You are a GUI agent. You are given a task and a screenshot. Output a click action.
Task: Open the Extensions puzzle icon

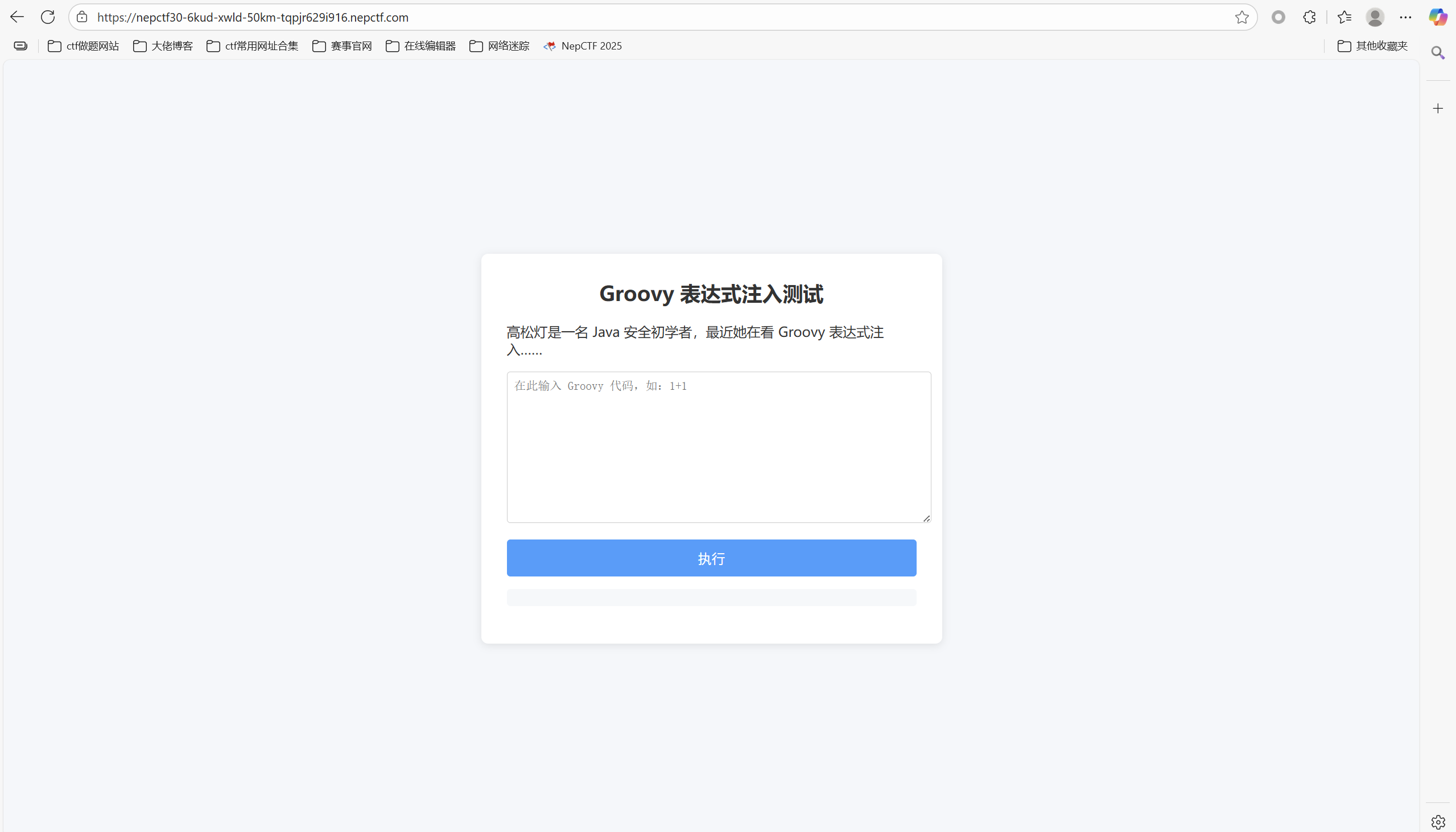pos(1310,17)
